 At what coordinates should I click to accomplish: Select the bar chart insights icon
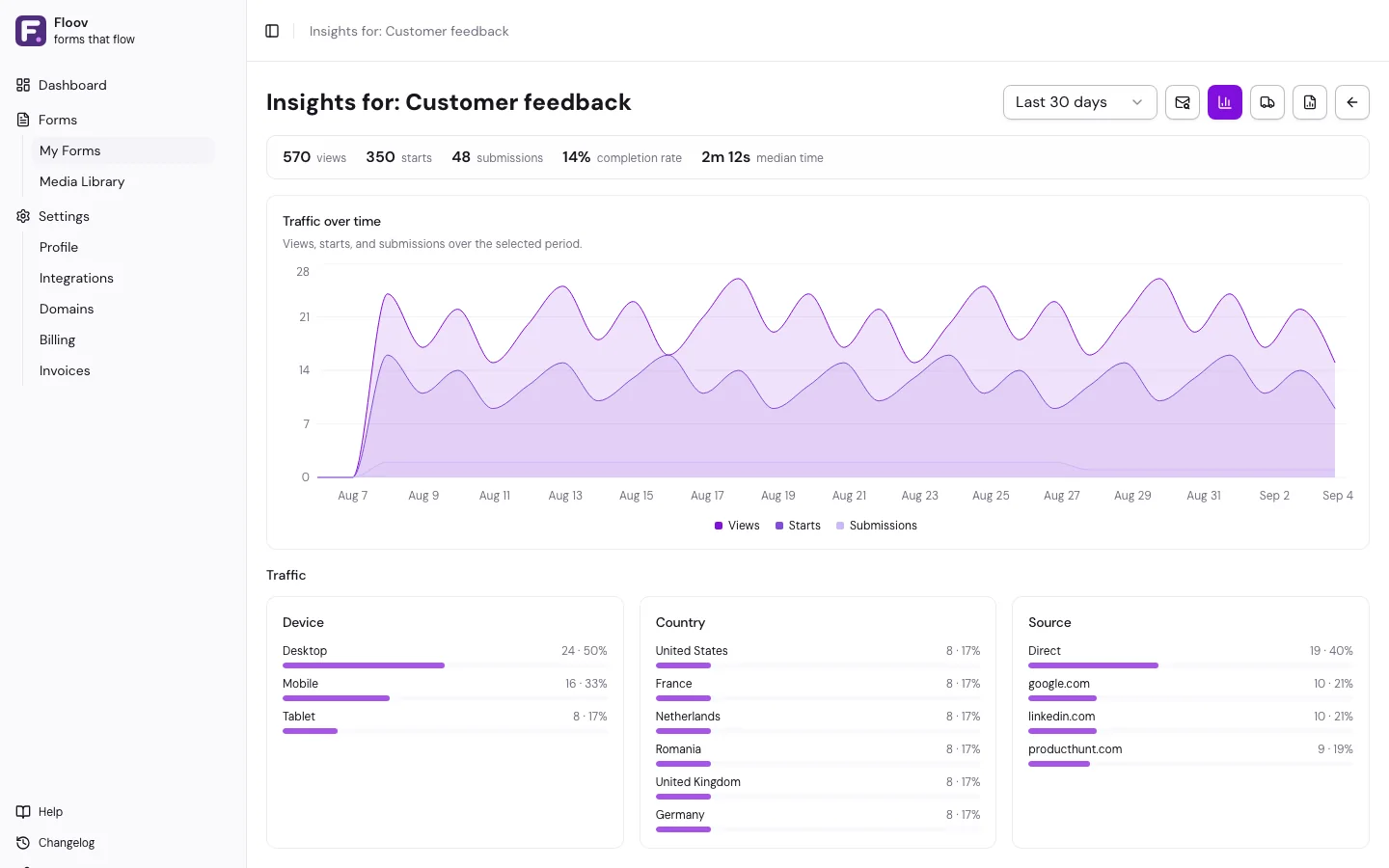(1225, 102)
